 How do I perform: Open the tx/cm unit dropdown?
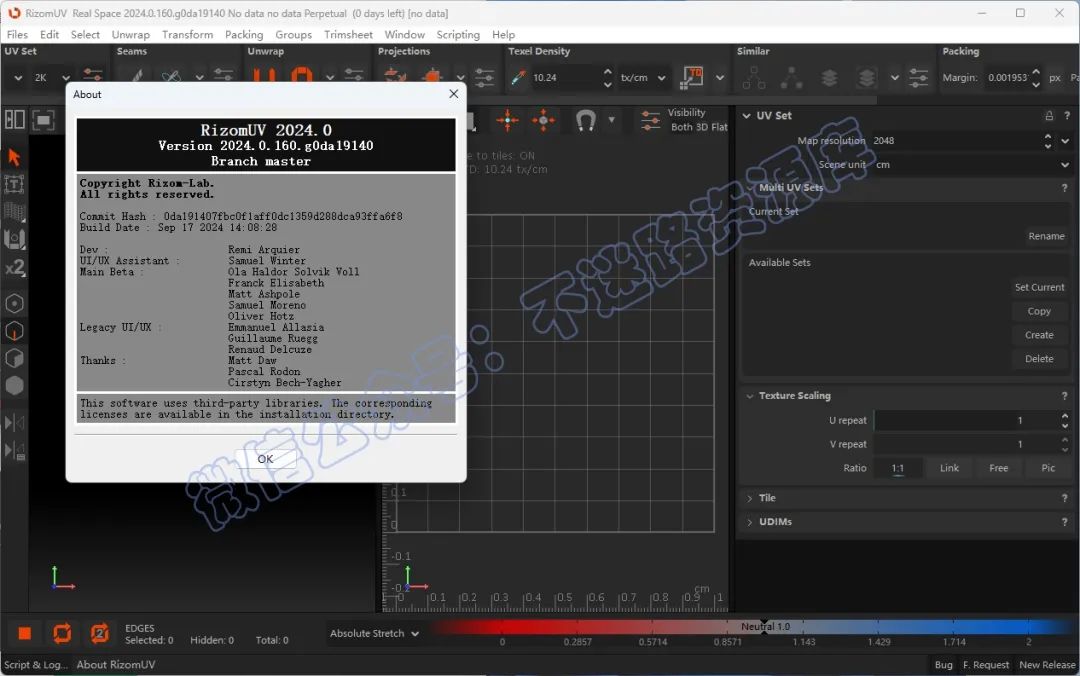tap(643, 78)
